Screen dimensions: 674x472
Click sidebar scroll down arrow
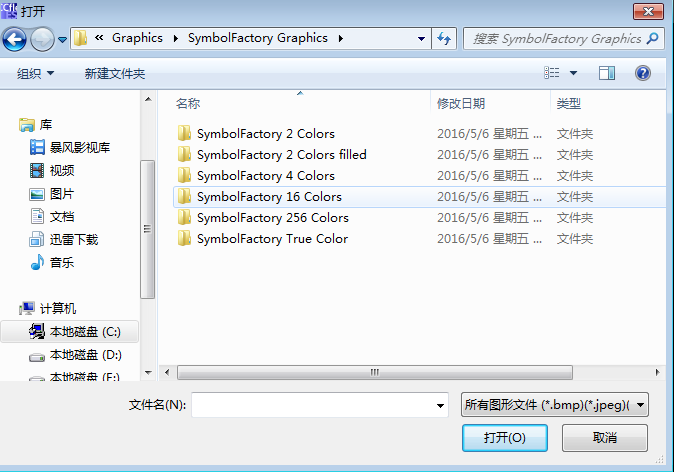(148, 373)
